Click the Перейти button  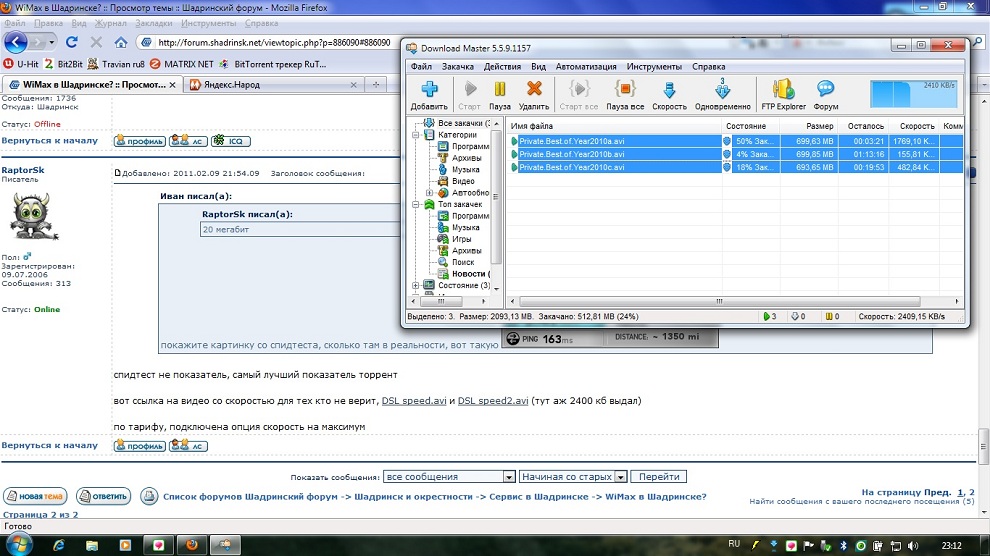pyautogui.click(x=659, y=476)
